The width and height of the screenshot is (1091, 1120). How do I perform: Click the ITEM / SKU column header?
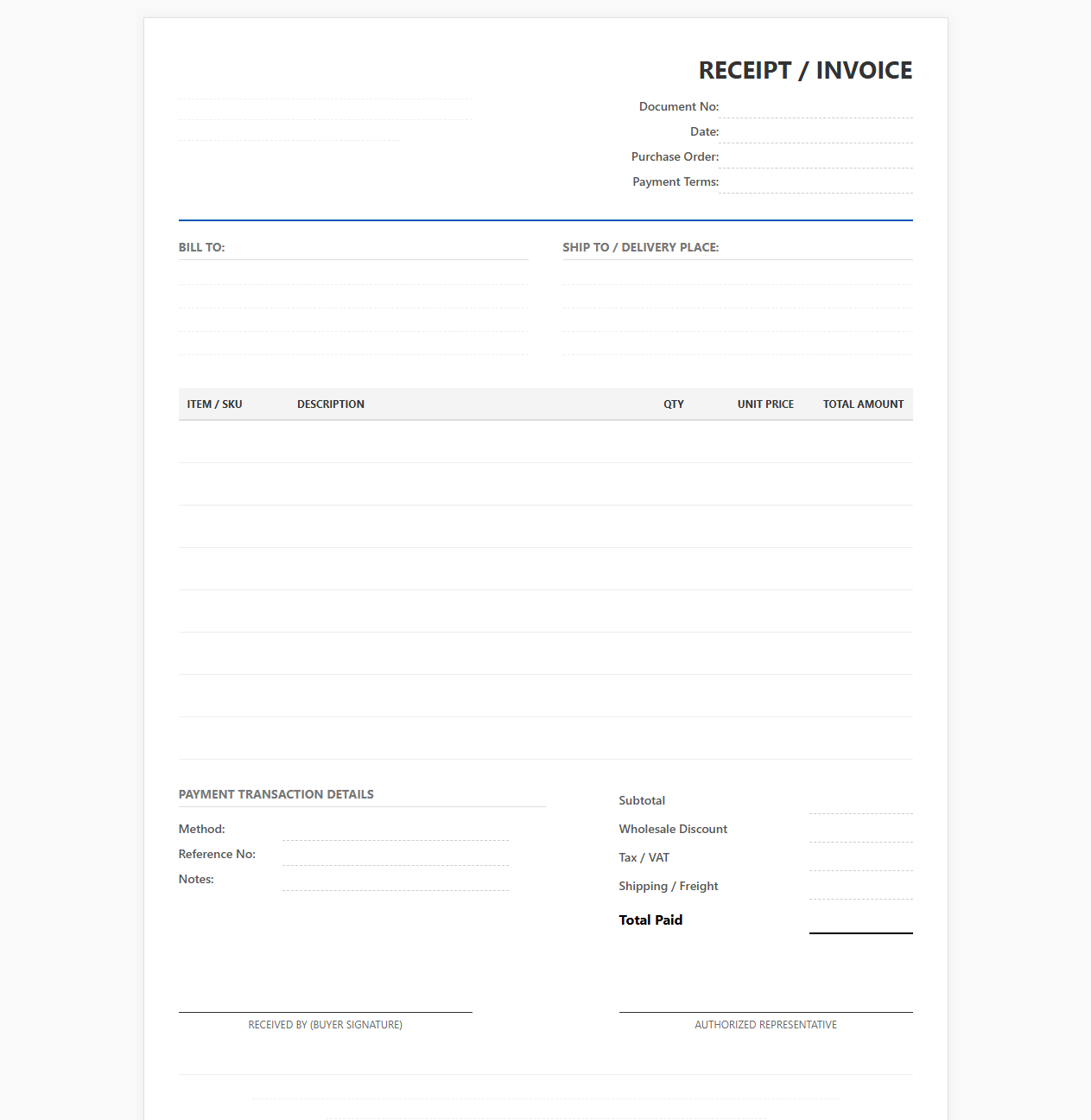pos(214,404)
